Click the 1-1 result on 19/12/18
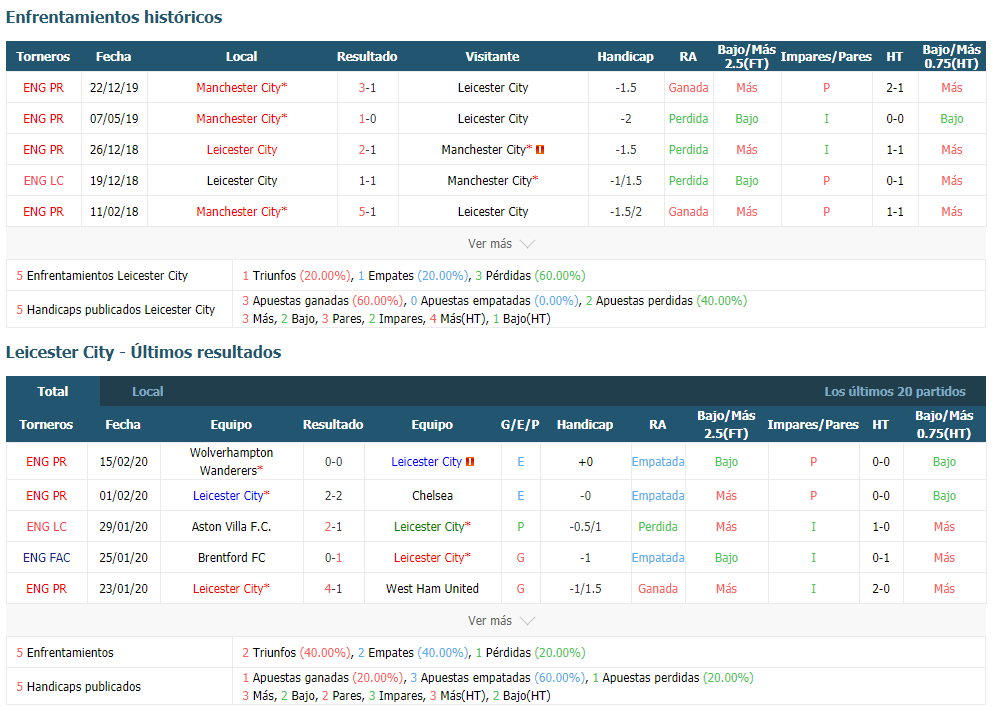The image size is (999, 710). (x=367, y=181)
